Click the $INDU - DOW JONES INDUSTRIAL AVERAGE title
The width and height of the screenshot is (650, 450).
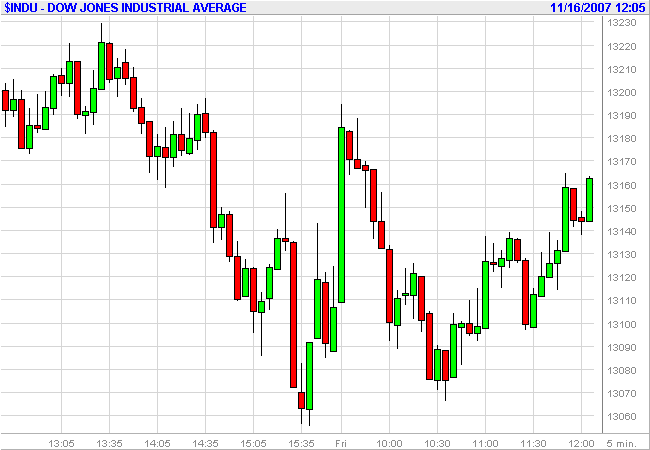click(x=125, y=7)
